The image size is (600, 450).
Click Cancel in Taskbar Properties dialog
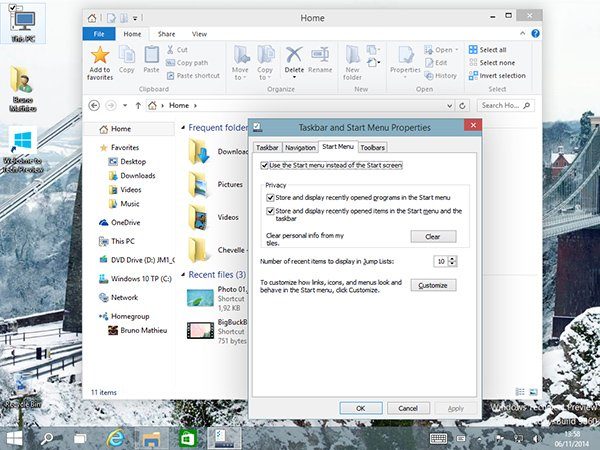(x=408, y=408)
